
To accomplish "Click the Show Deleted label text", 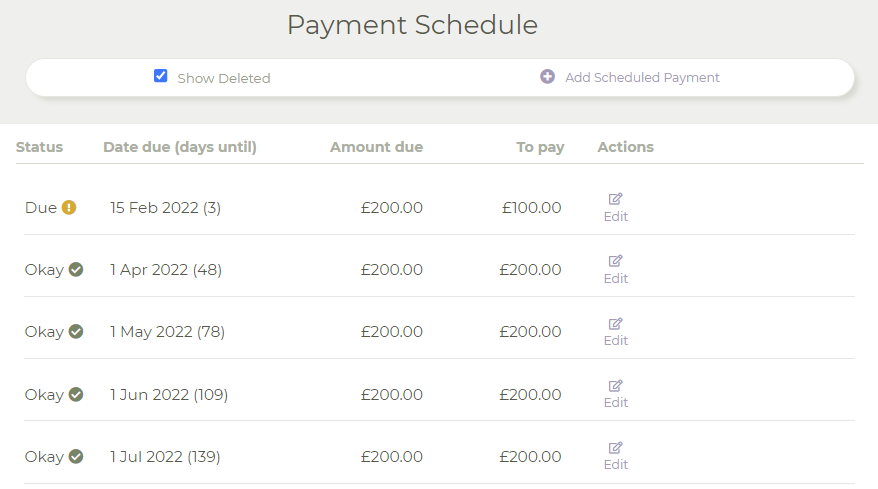I will [224, 78].
